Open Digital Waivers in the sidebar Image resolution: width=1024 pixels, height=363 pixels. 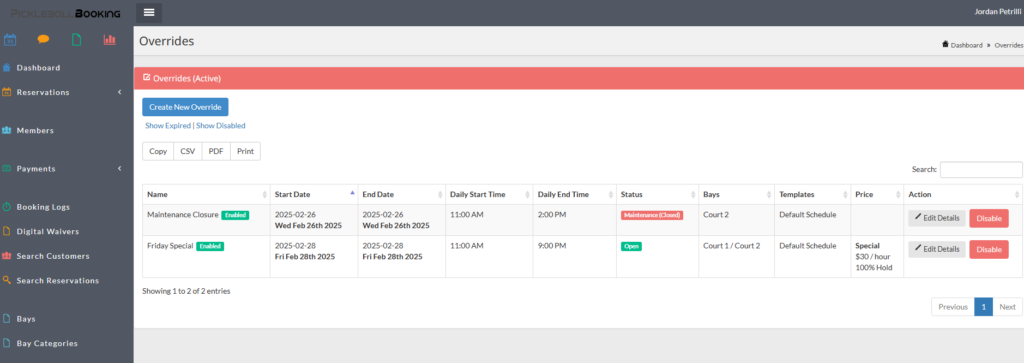click(x=48, y=231)
